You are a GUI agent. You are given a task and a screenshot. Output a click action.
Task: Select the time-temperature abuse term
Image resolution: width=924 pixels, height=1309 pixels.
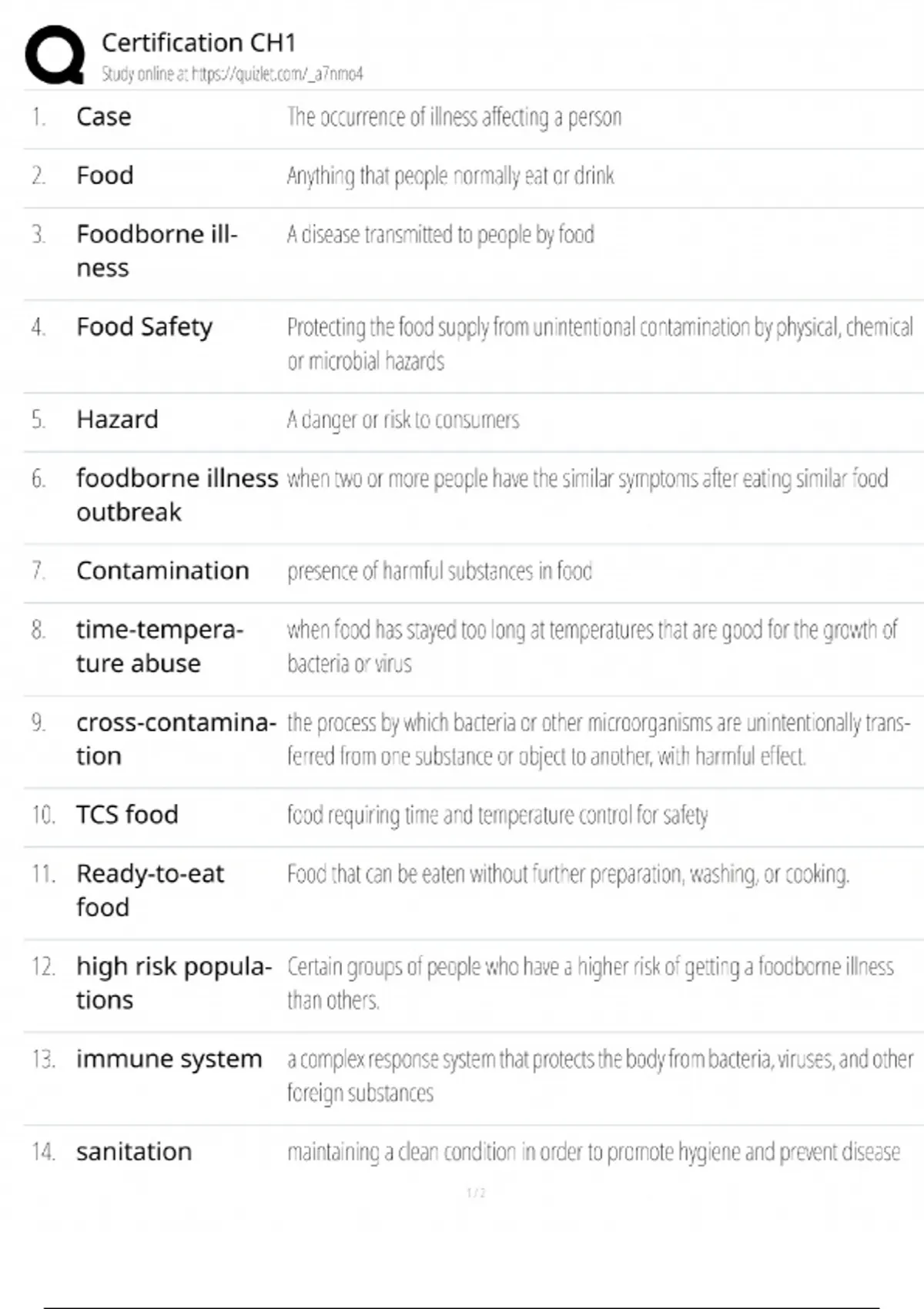159,646
